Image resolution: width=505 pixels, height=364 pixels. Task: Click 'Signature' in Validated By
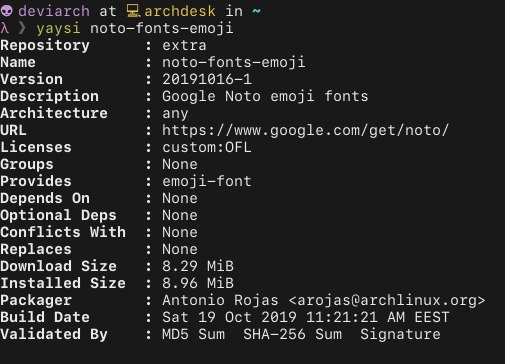click(x=400, y=334)
